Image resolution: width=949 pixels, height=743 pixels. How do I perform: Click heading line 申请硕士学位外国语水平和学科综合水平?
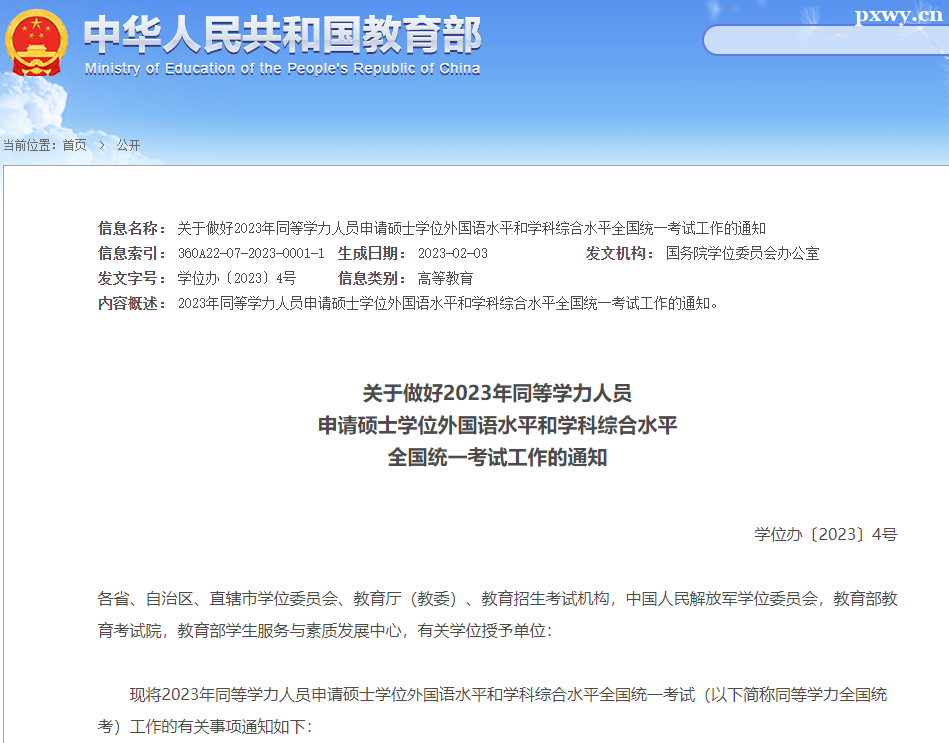497,425
